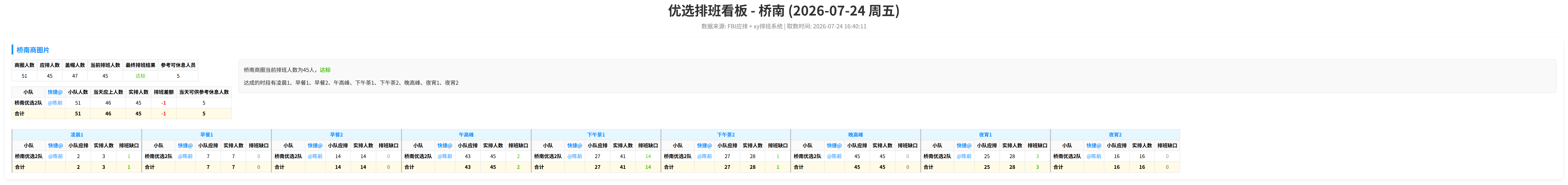Click the 排班差额 column header
Viewport: 1568px width, 185px height.
[164, 92]
